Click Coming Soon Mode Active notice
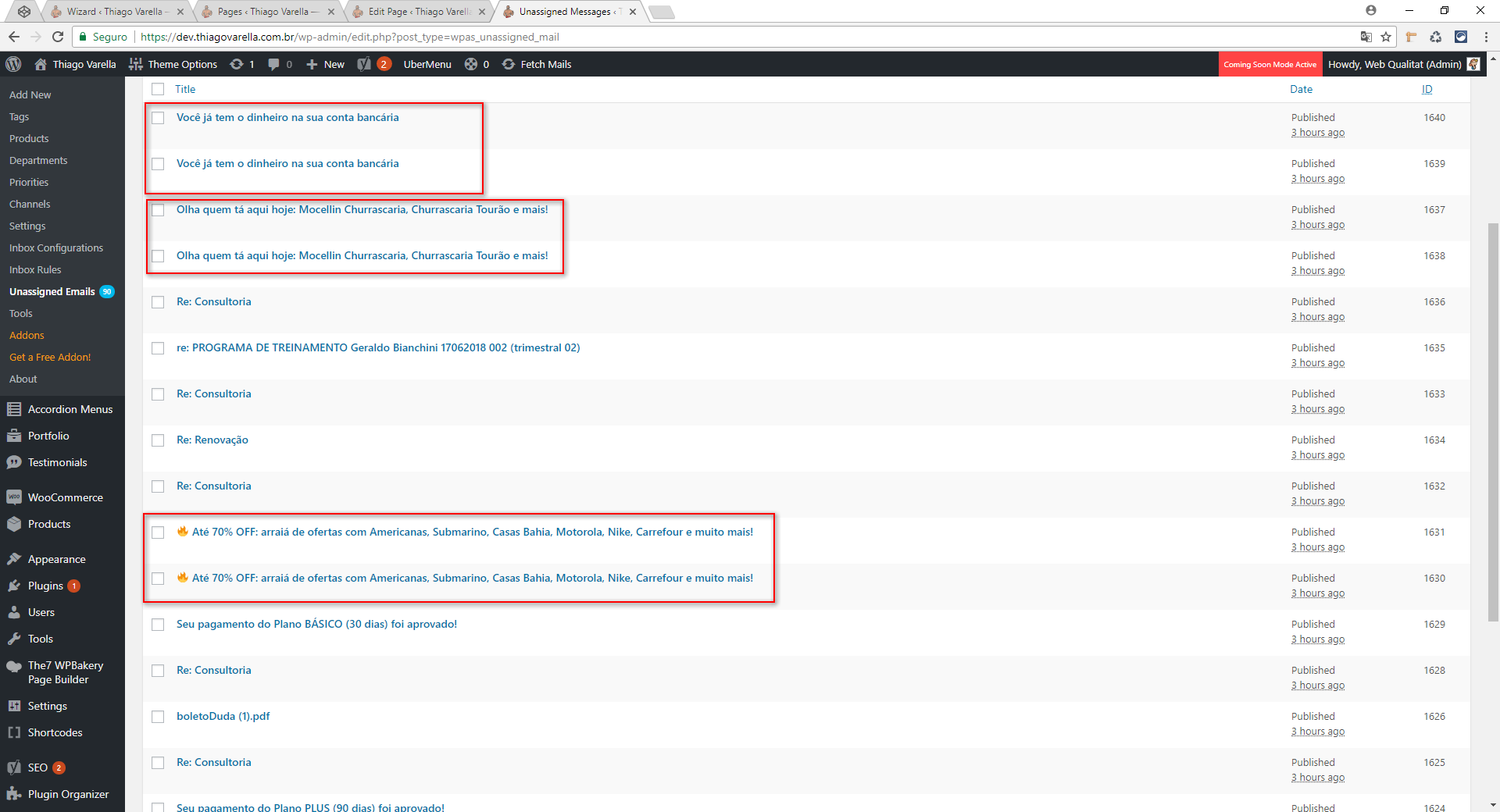1500x812 pixels. point(1270,64)
